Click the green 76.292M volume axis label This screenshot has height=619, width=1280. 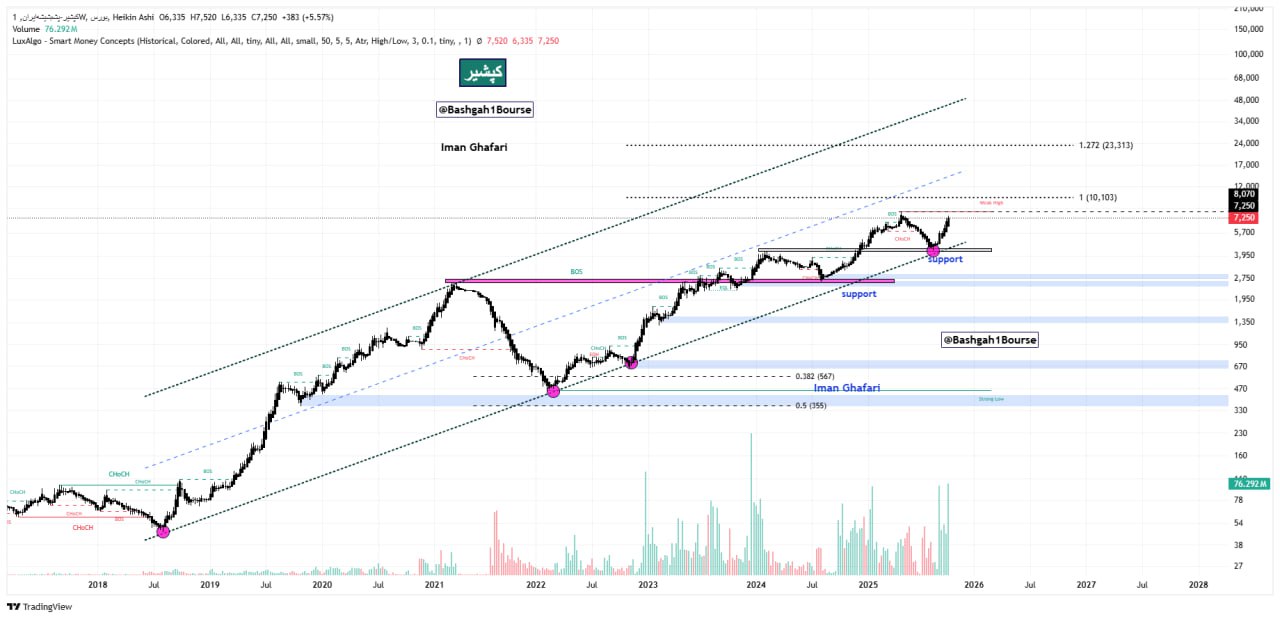1245,484
